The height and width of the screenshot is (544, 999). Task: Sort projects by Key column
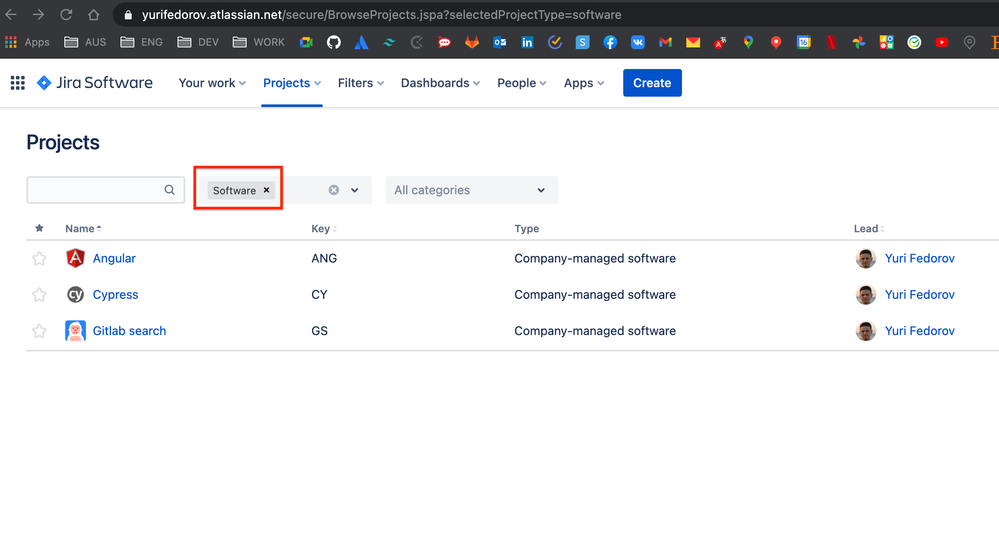[x=324, y=228]
